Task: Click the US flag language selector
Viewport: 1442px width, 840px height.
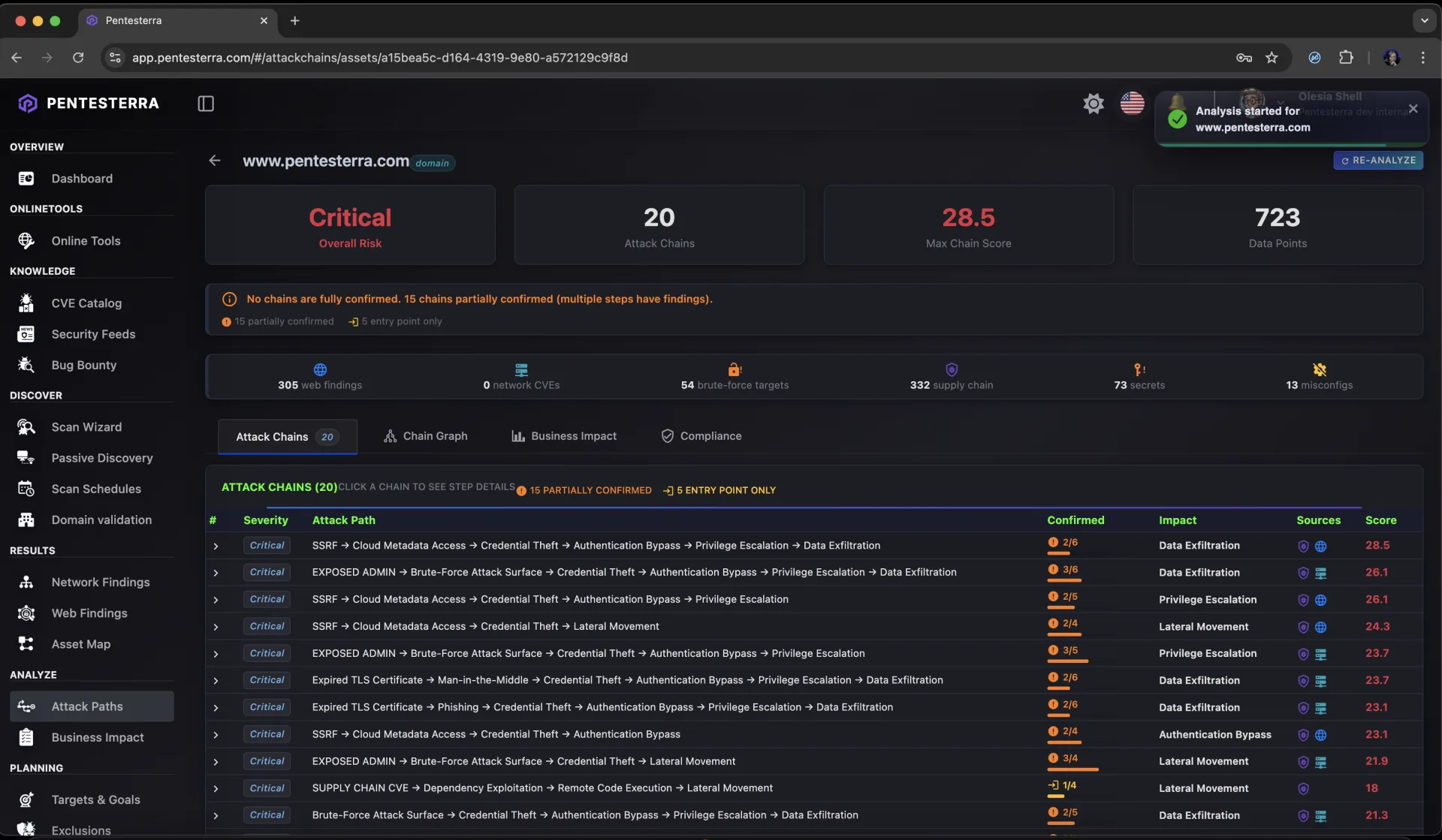Action: click(x=1132, y=104)
